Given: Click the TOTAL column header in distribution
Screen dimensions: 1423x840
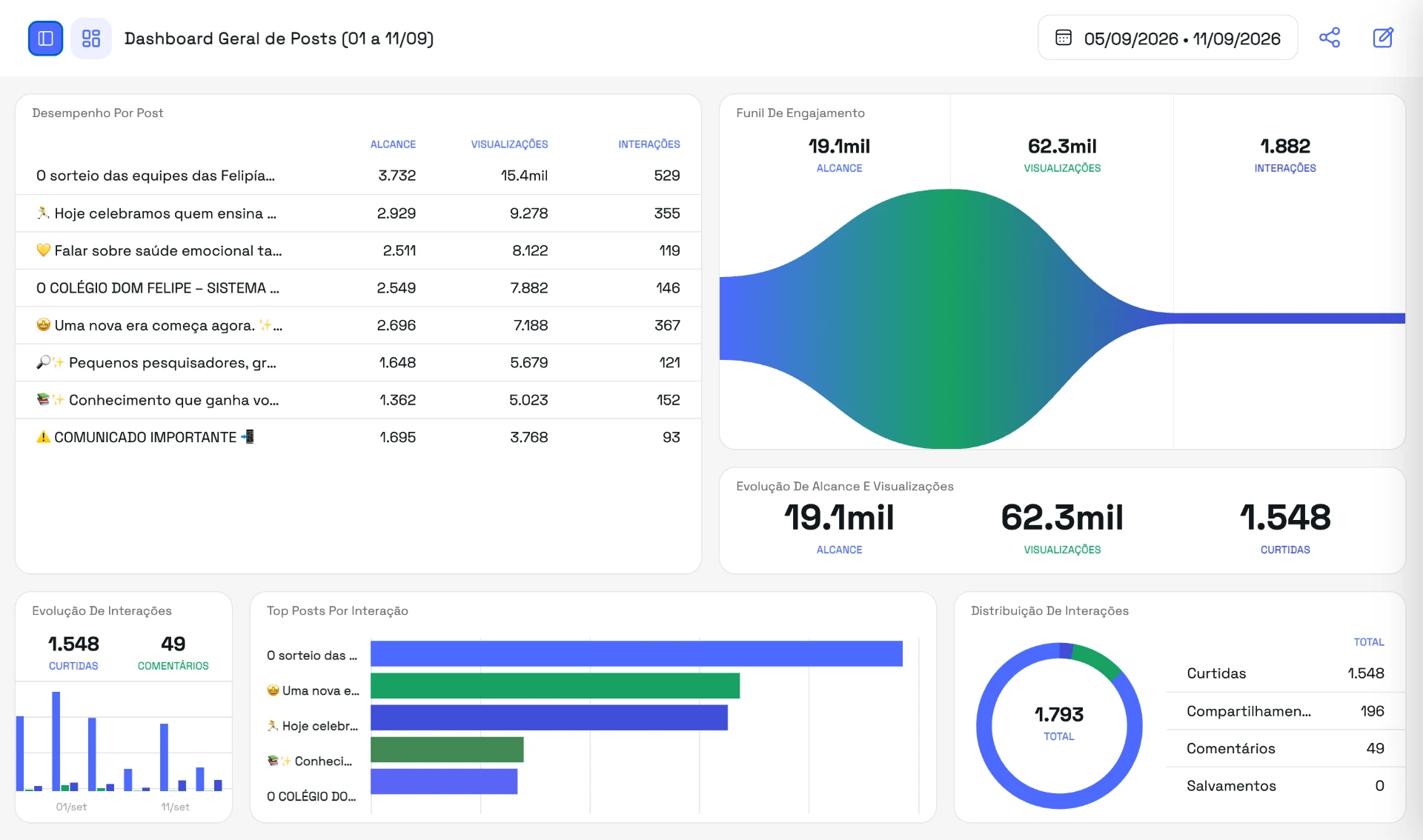Looking at the screenshot, I should 1369,642.
